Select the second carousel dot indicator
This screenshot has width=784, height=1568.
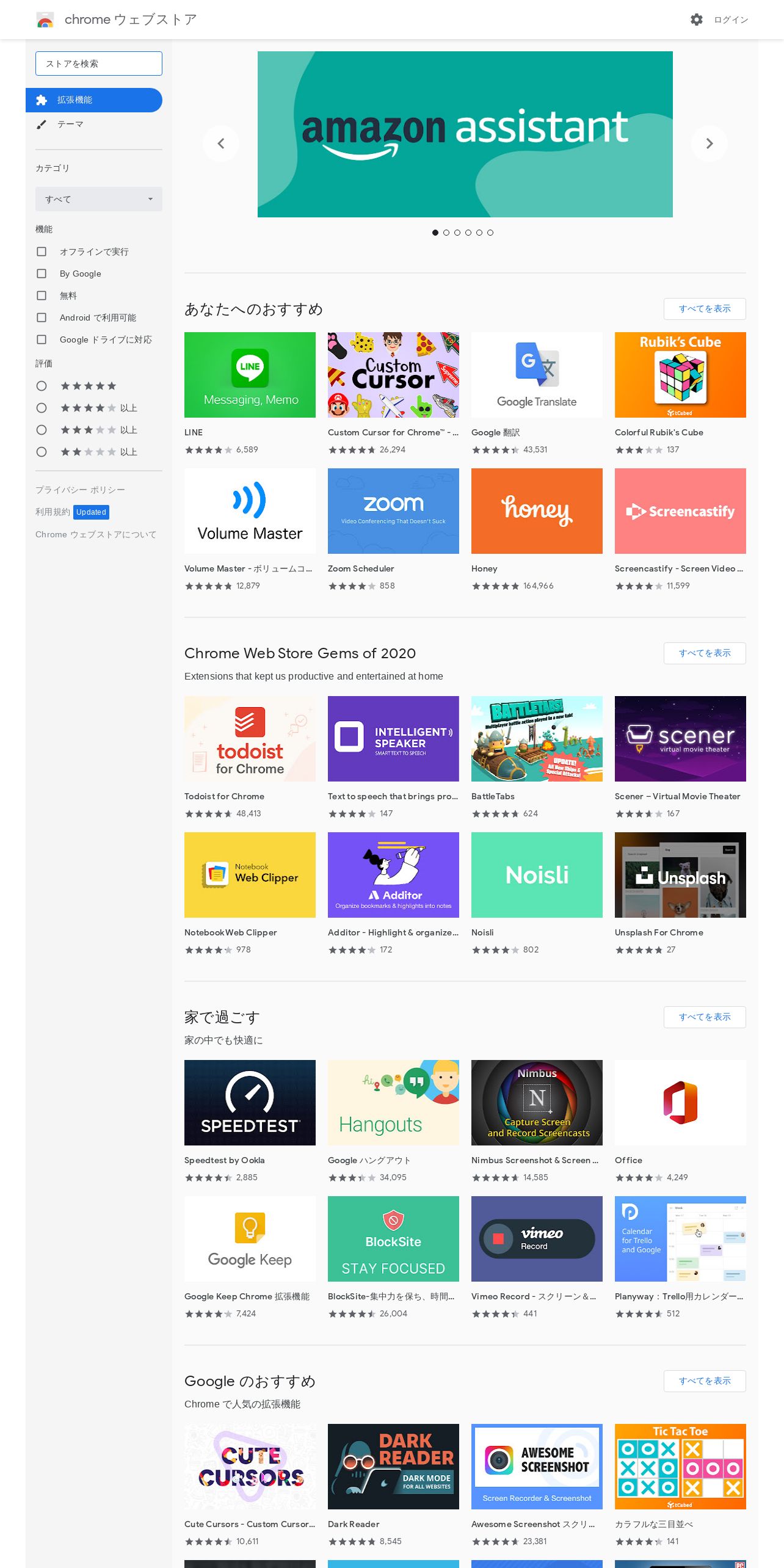coord(446,233)
